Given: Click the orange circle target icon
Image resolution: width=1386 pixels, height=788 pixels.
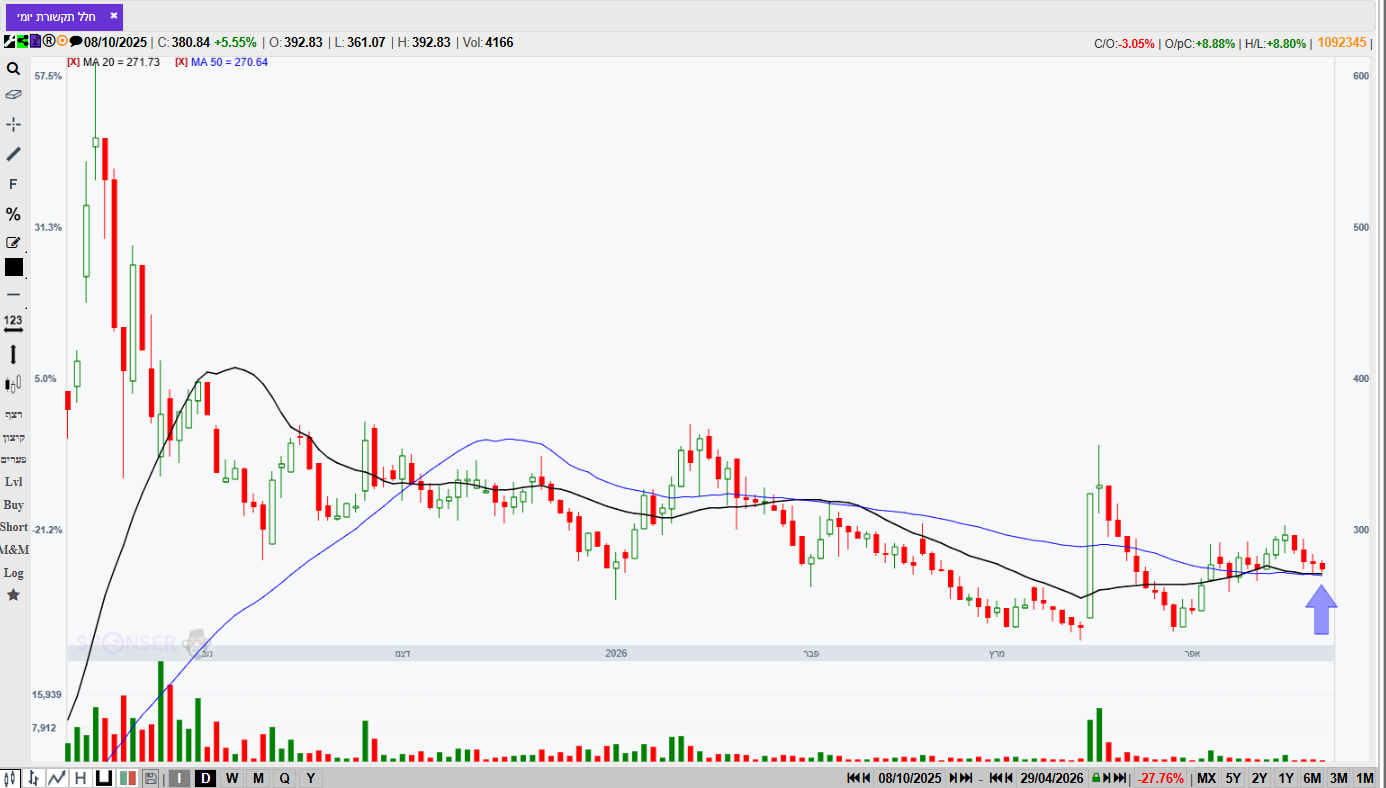Looking at the screenshot, I should tap(62, 42).
